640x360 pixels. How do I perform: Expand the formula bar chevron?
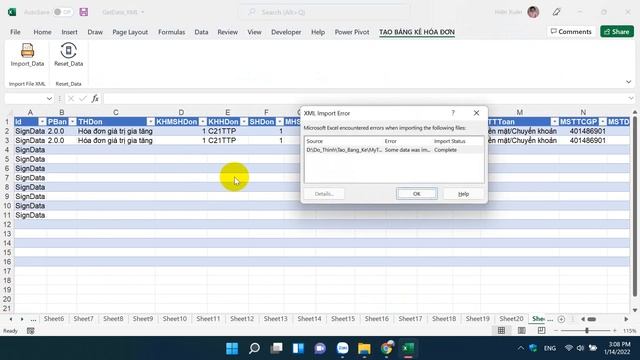click(x=631, y=98)
